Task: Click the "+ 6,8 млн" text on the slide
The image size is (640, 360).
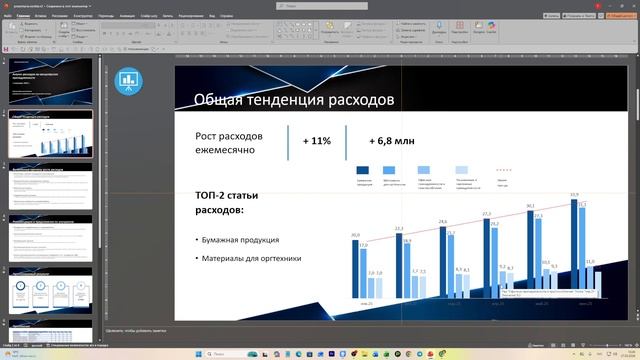Action: (392, 141)
